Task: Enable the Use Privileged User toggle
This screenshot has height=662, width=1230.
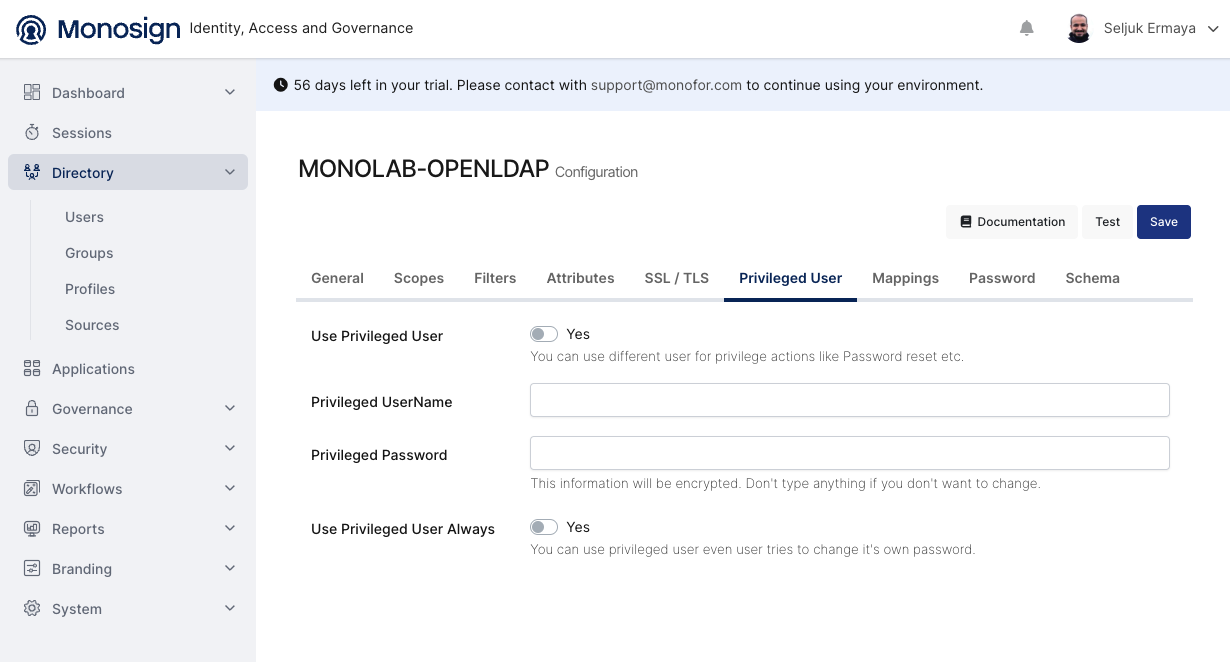Action: click(544, 335)
